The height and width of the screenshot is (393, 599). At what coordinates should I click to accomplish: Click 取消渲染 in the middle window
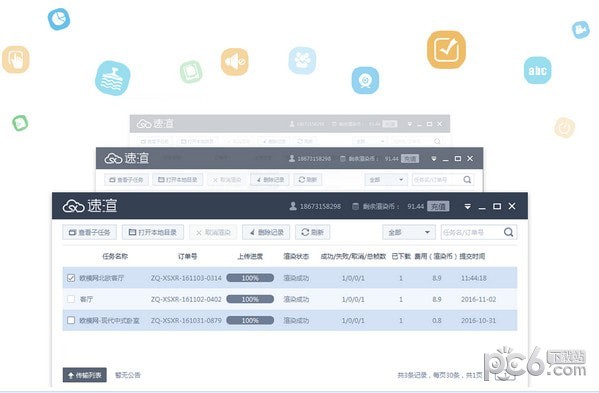pos(227,180)
